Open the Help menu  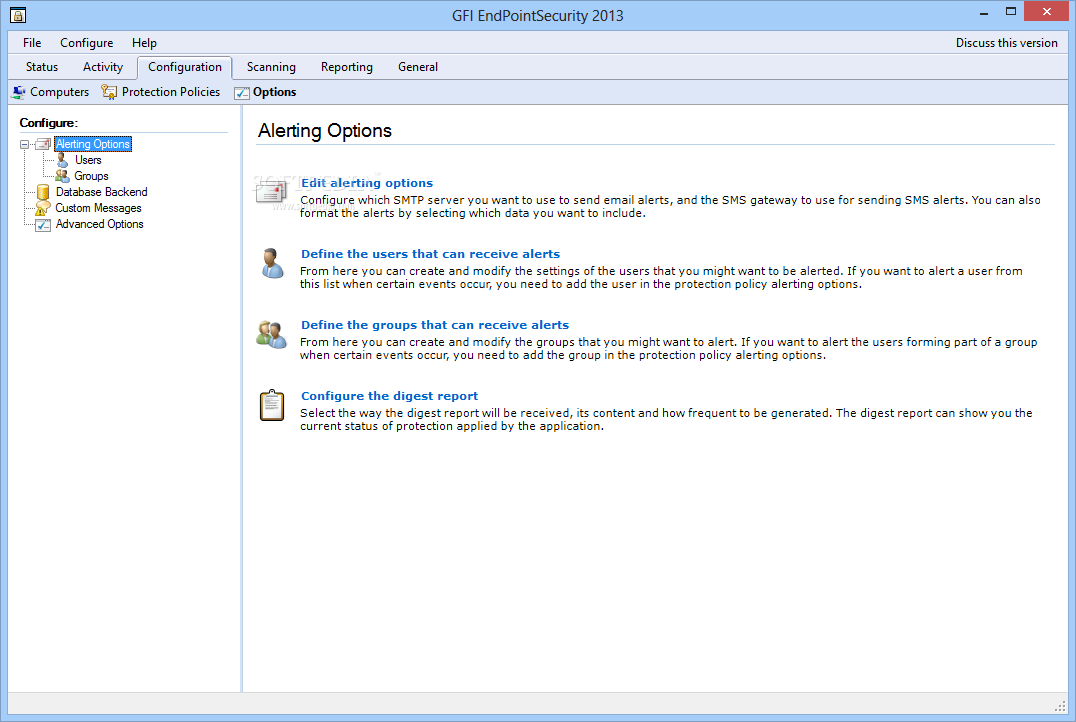[144, 43]
